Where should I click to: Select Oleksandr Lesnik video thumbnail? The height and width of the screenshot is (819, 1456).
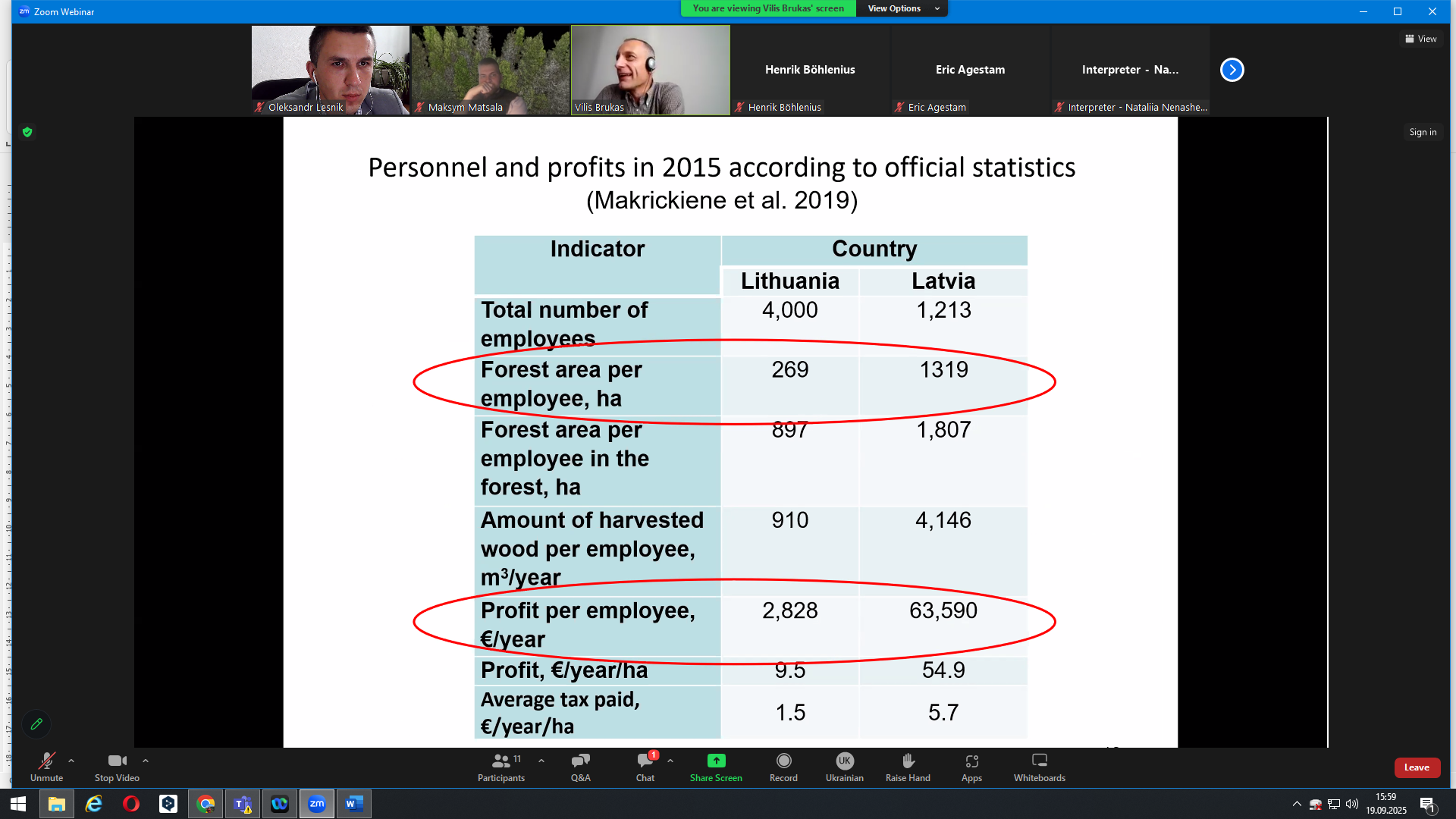(331, 70)
